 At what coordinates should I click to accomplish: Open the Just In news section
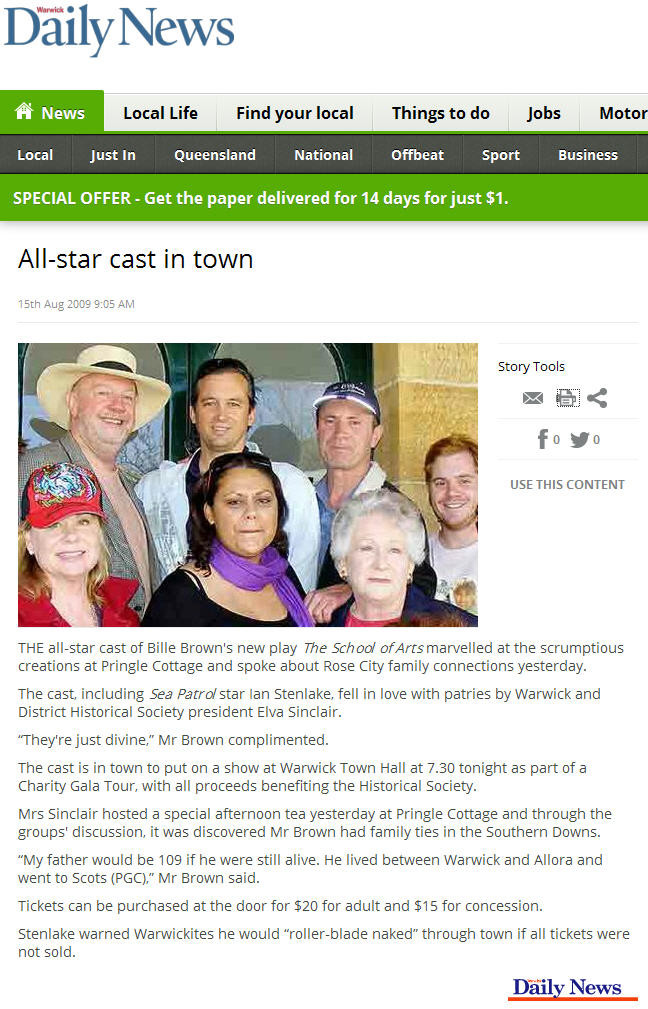click(113, 155)
